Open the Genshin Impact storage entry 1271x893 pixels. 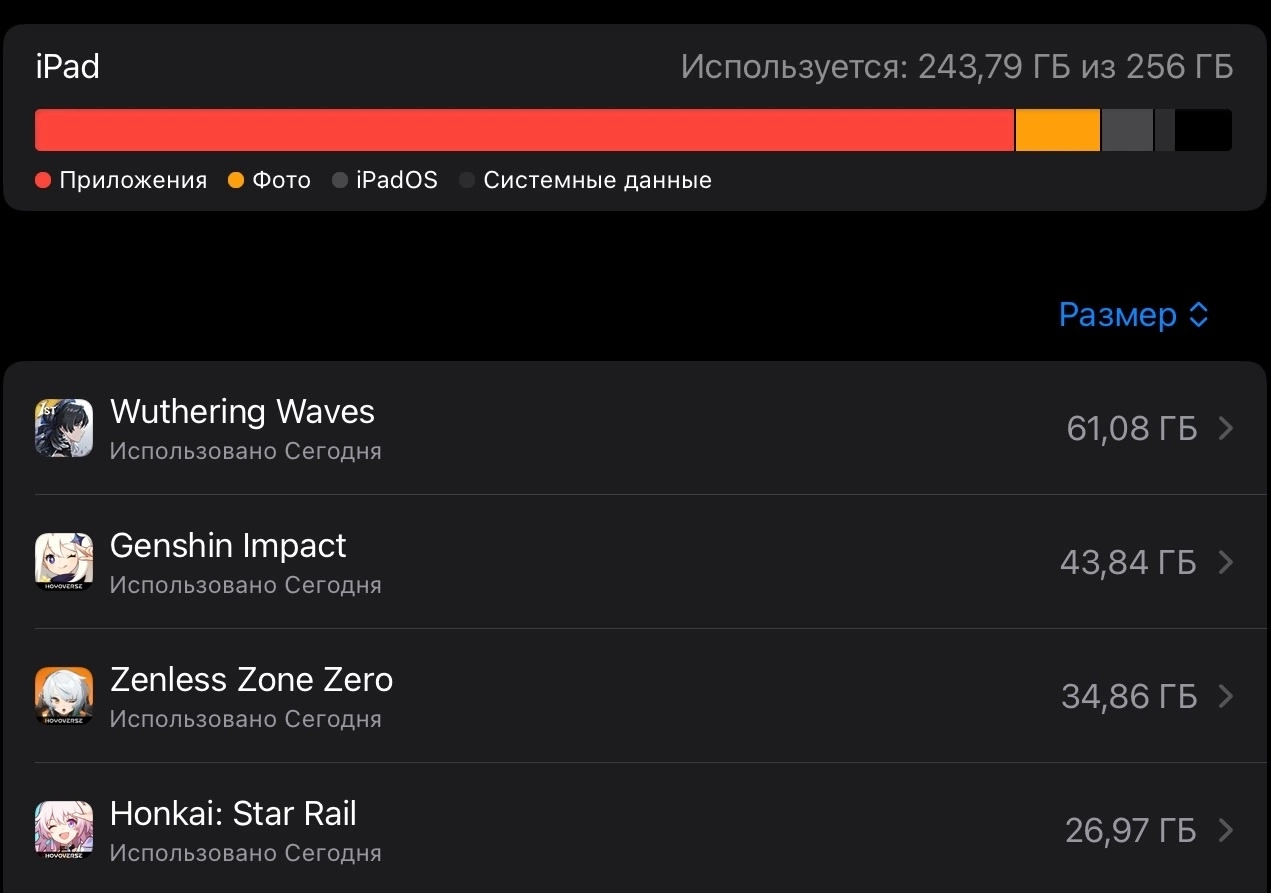tap(635, 562)
